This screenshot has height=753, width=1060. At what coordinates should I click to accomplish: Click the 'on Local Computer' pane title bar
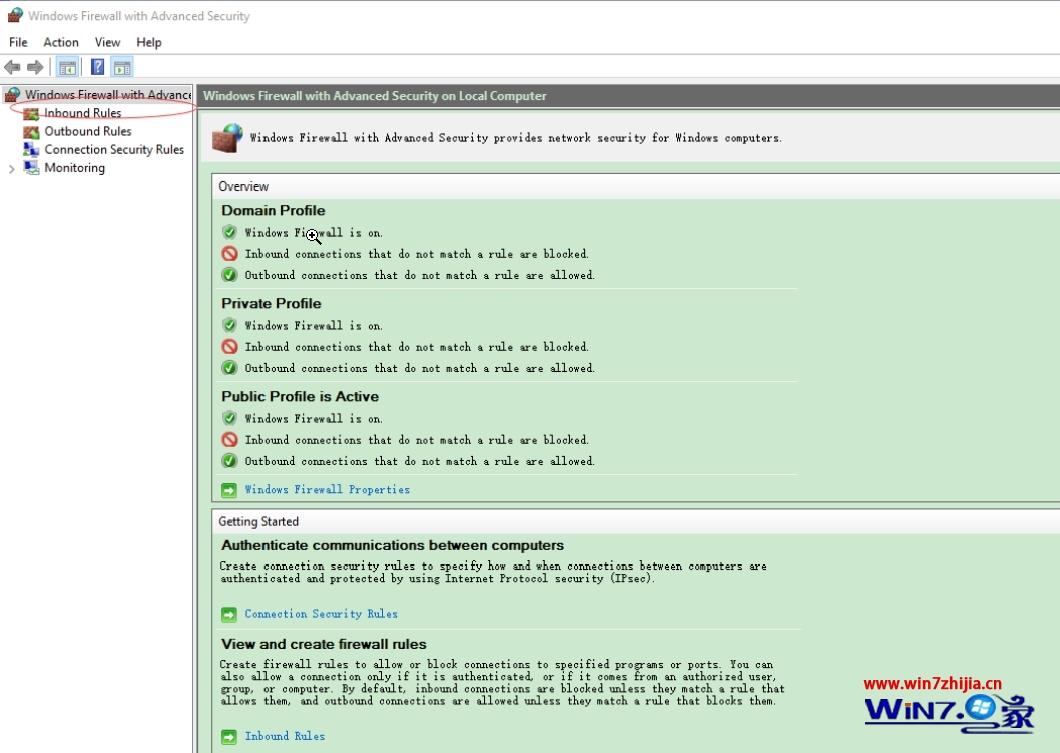[x=629, y=96]
